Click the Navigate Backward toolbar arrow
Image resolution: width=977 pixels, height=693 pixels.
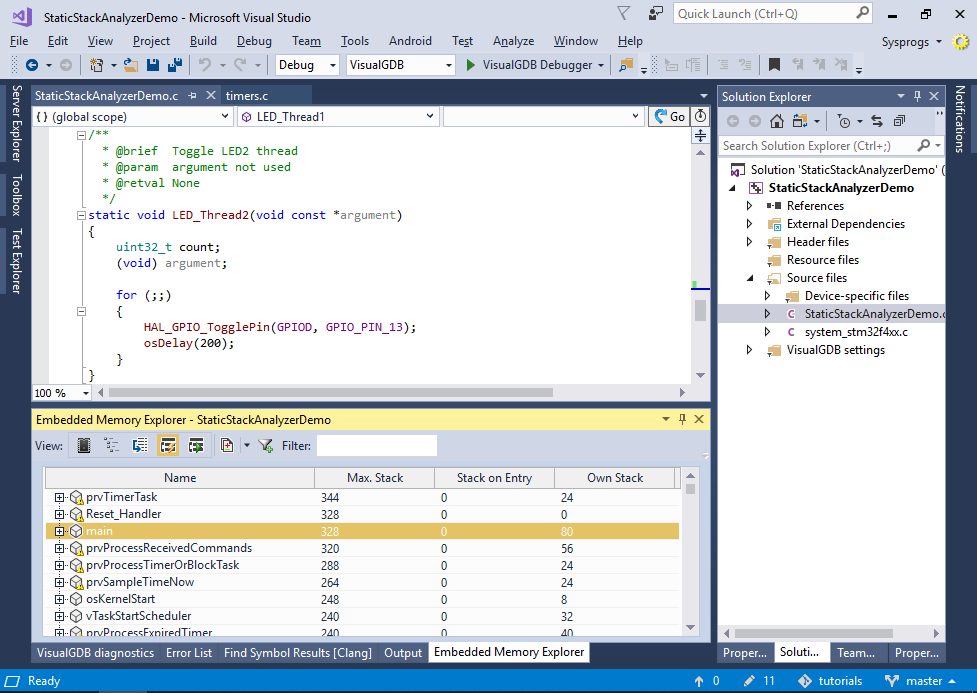pyautogui.click(x=32, y=65)
